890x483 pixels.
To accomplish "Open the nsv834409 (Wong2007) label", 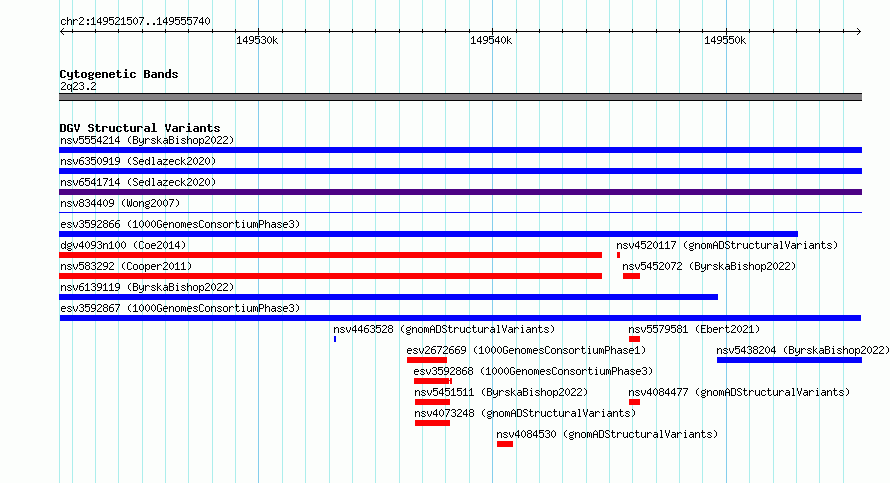I will (120, 203).
